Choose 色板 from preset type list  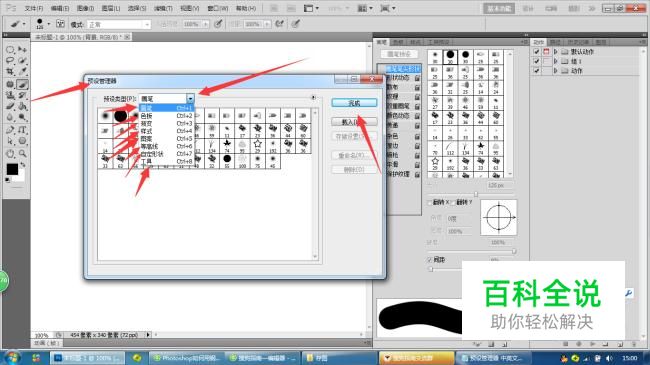tap(166, 116)
